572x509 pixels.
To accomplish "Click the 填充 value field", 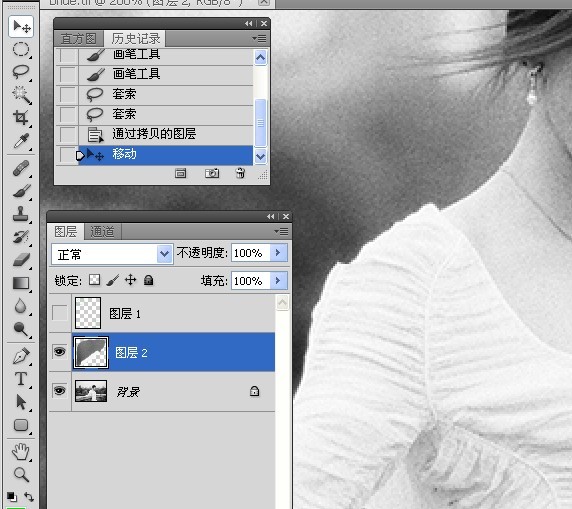I will pyautogui.click(x=251, y=281).
